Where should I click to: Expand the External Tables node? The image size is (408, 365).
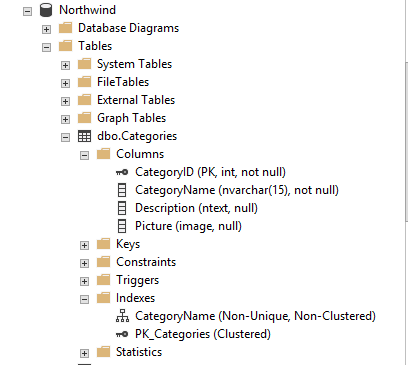coord(65,101)
